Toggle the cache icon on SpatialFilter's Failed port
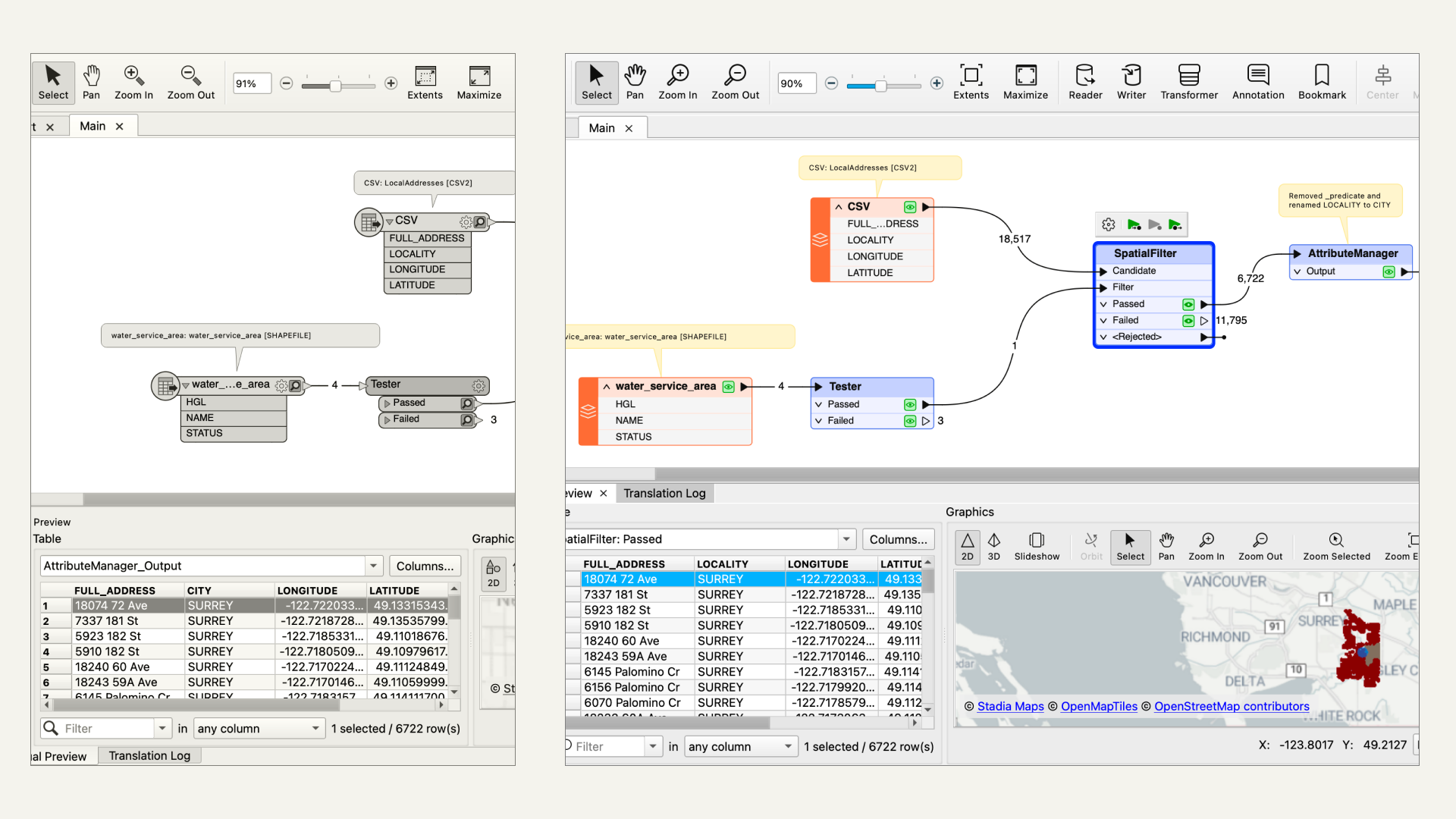1456x819 pixels. click(x=1188, y=320)
